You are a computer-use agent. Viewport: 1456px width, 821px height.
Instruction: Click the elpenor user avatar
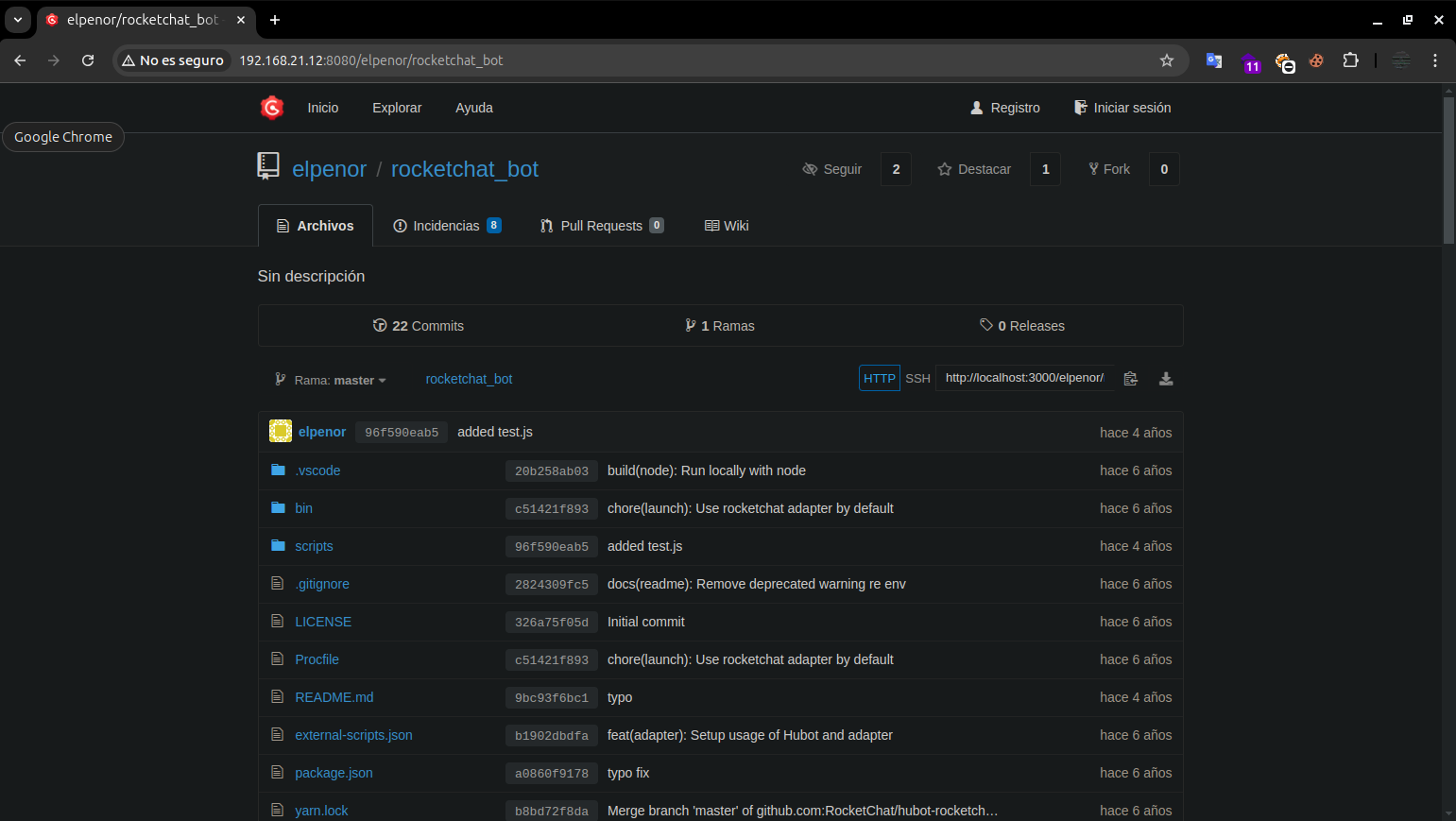281,432
